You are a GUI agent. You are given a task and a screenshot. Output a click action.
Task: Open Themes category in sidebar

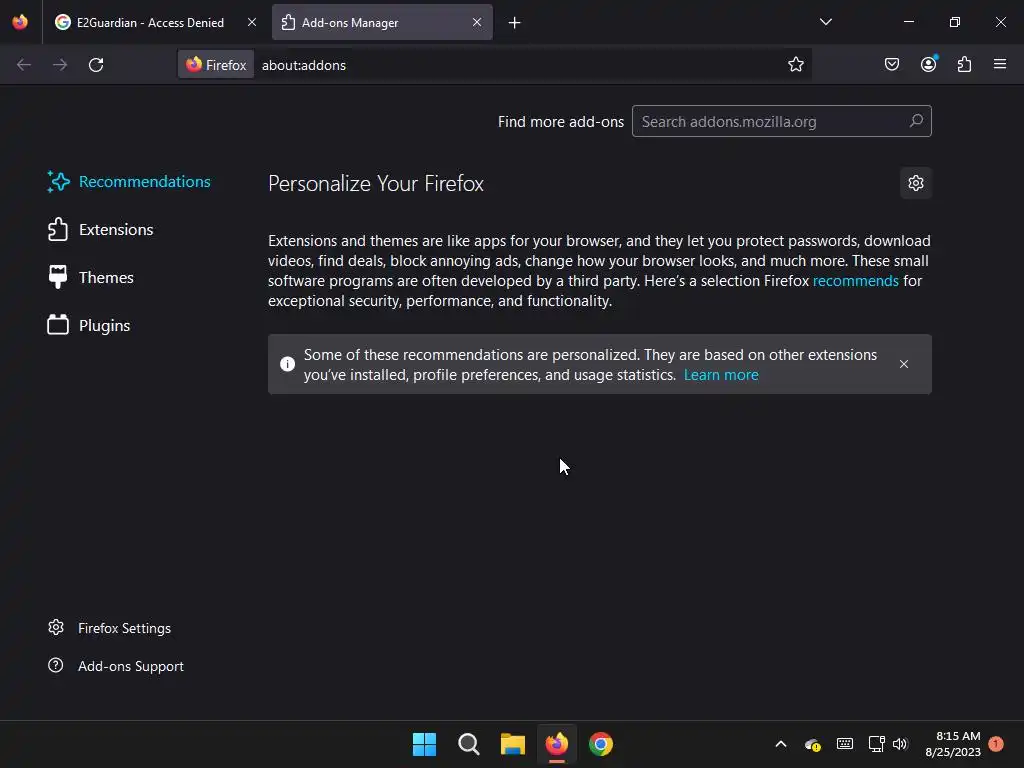tap(91, 278)
